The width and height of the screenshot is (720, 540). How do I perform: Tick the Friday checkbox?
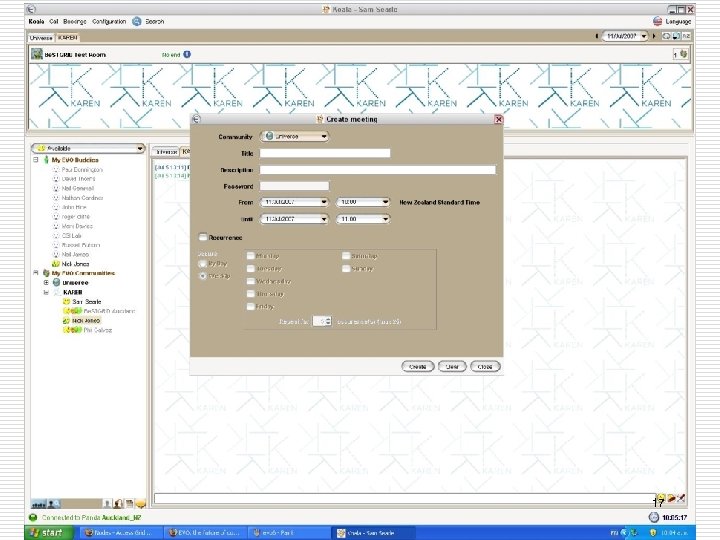tap(250, 306)
